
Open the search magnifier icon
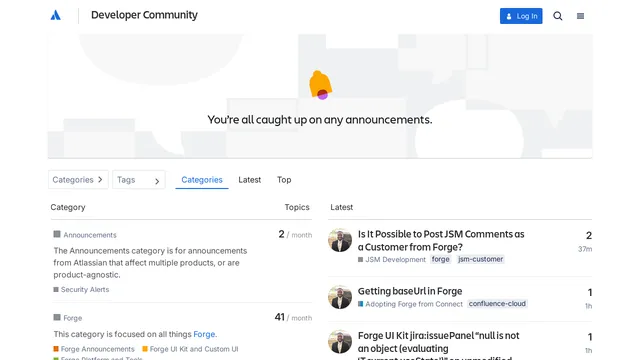coord(558,16)
